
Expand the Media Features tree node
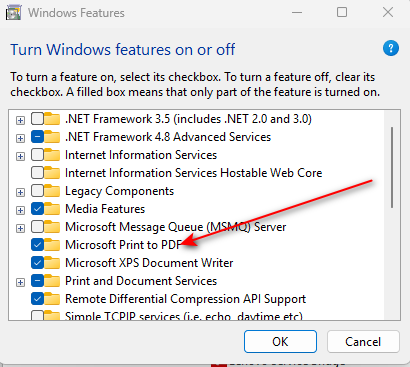pyautogui.click(x=20, y=210)
